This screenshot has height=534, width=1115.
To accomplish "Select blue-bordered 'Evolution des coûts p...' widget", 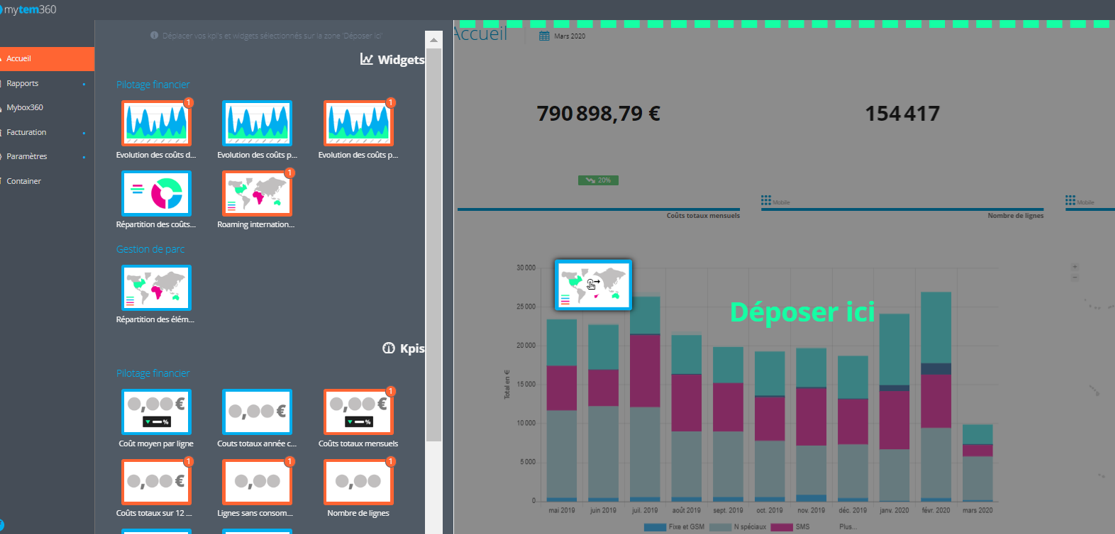I will click(257, 123).
